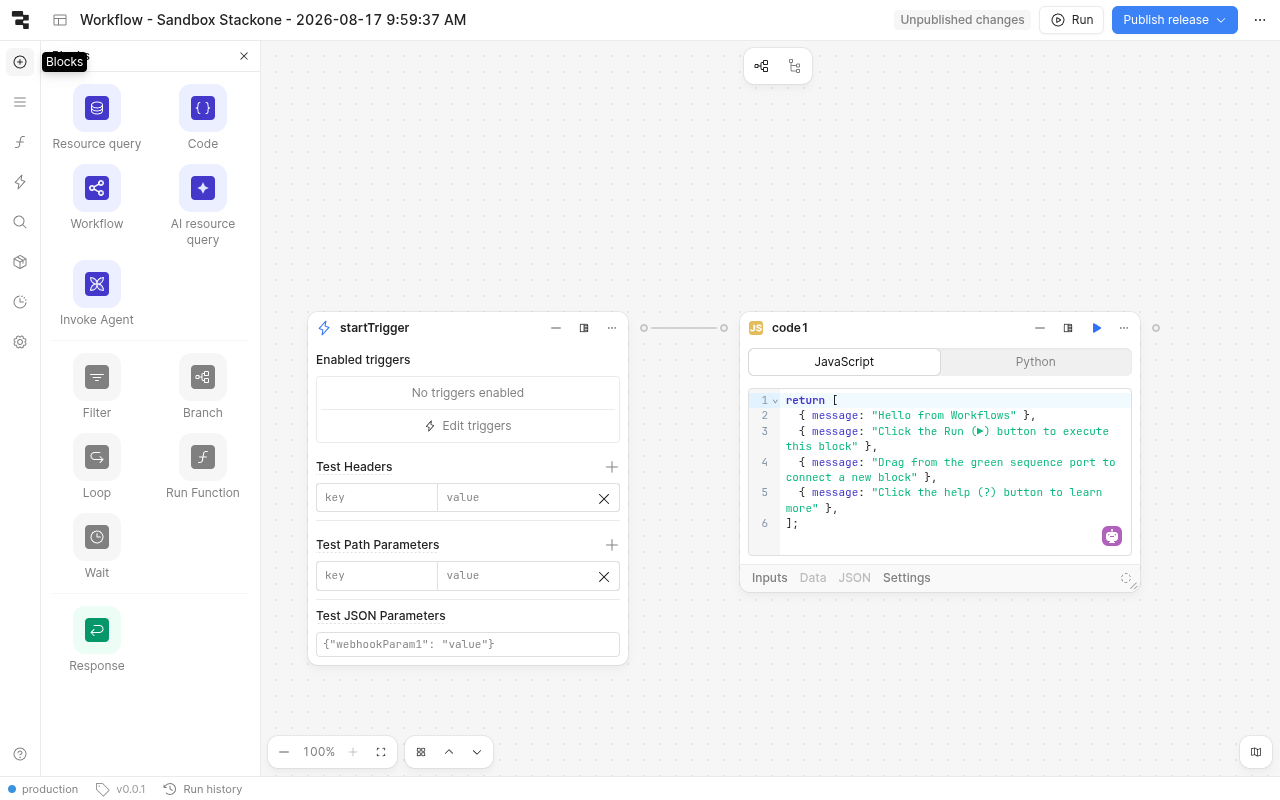Open the history clock icon in the sidebar

point(20,302)
